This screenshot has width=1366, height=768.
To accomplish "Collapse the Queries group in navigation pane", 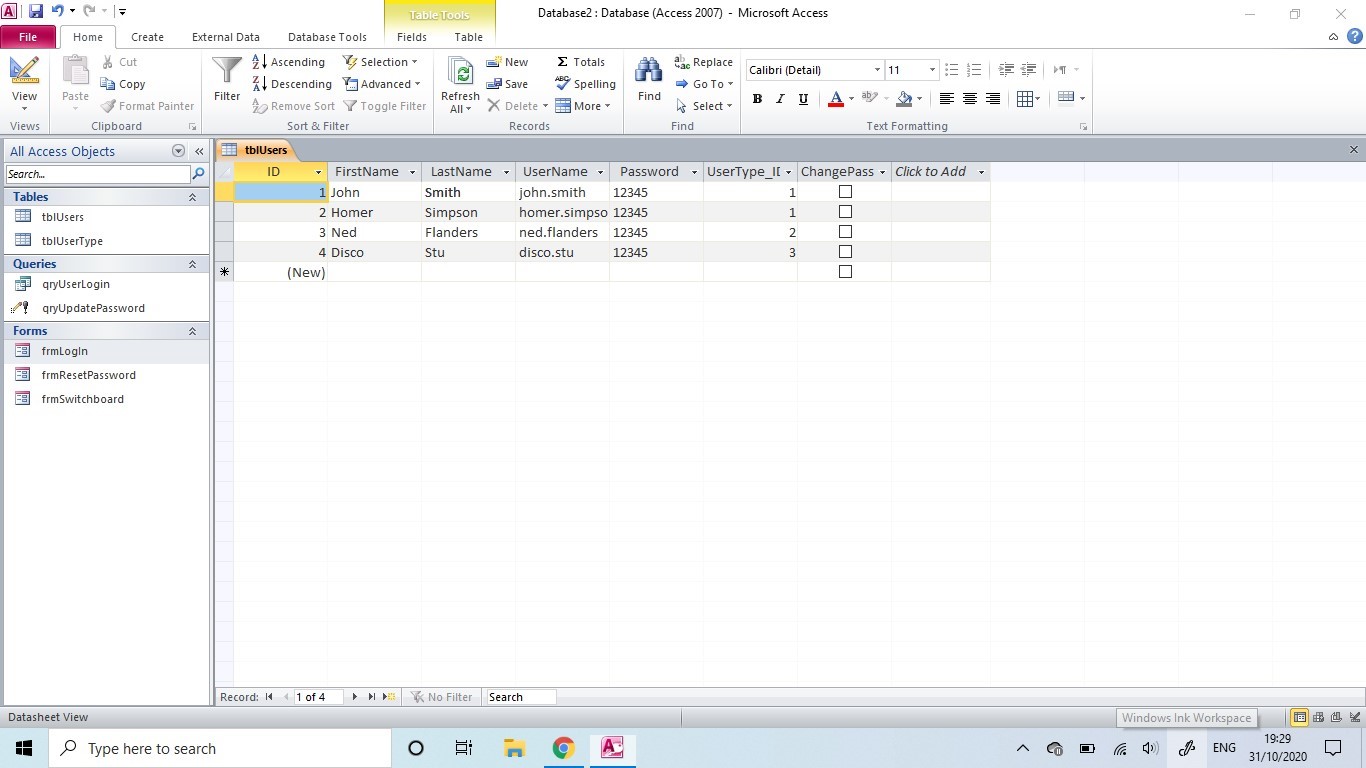I will (192, 264).
